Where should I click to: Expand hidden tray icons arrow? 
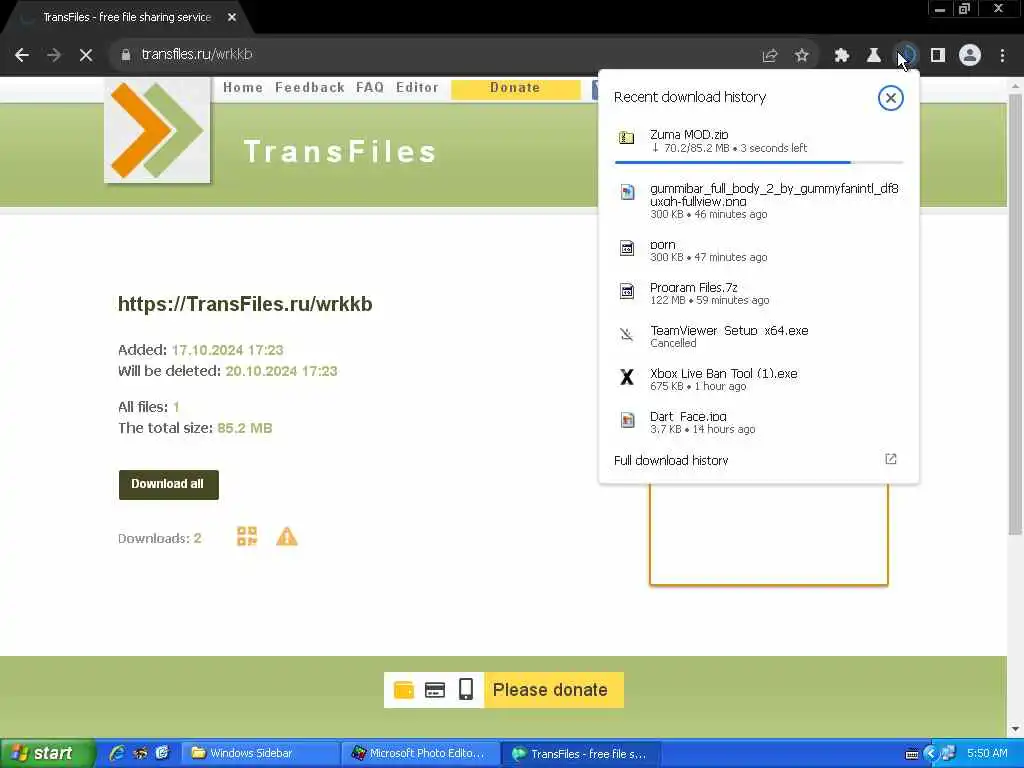(x=931, y=754)
